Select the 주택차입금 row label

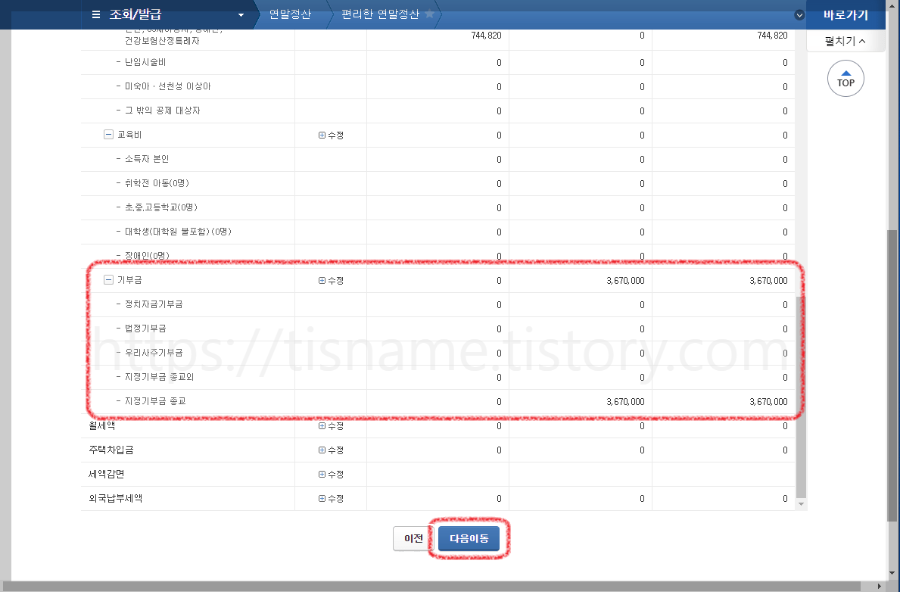(111, 450)
